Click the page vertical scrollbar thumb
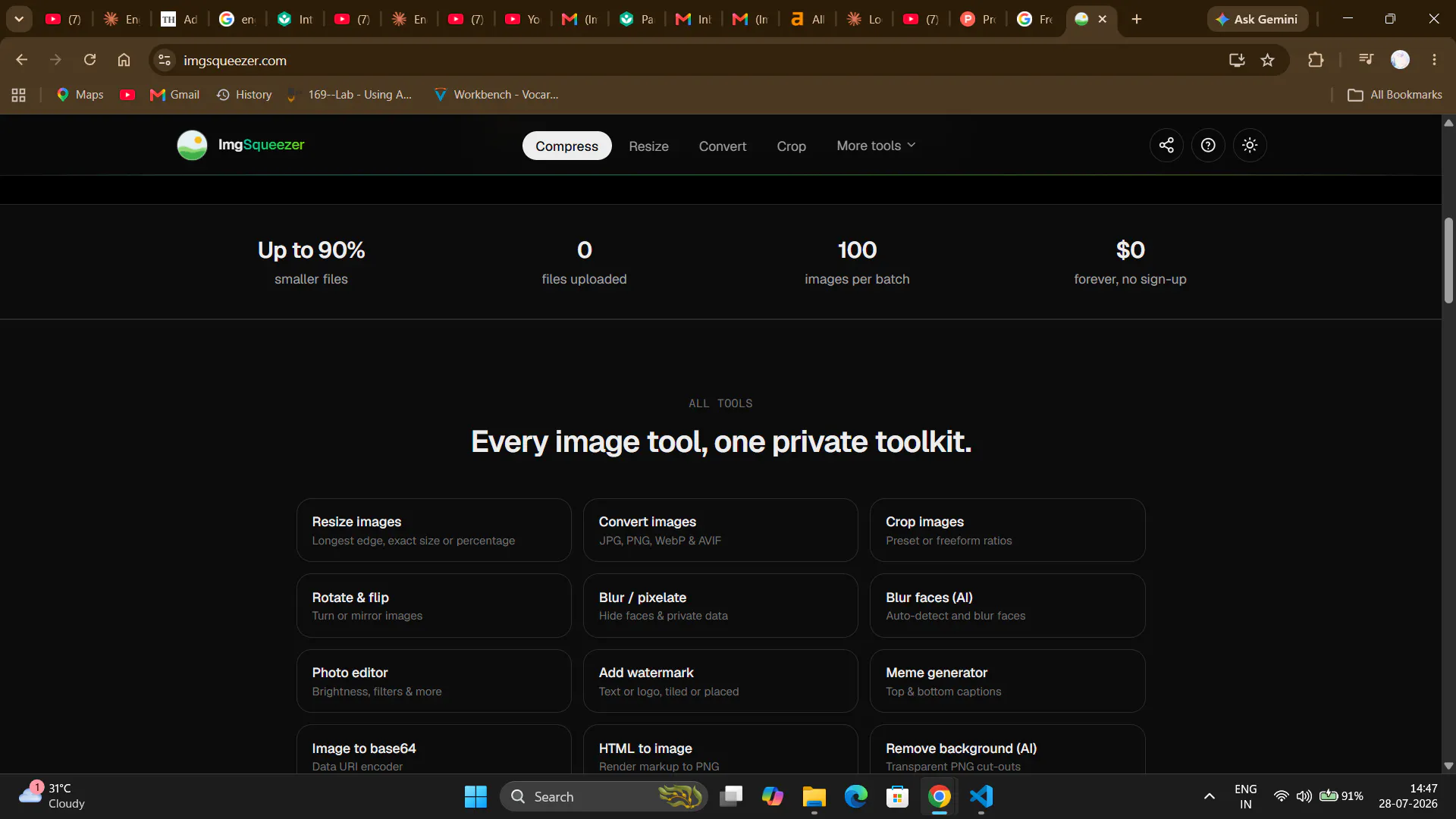 click(x=1448, y=260)
